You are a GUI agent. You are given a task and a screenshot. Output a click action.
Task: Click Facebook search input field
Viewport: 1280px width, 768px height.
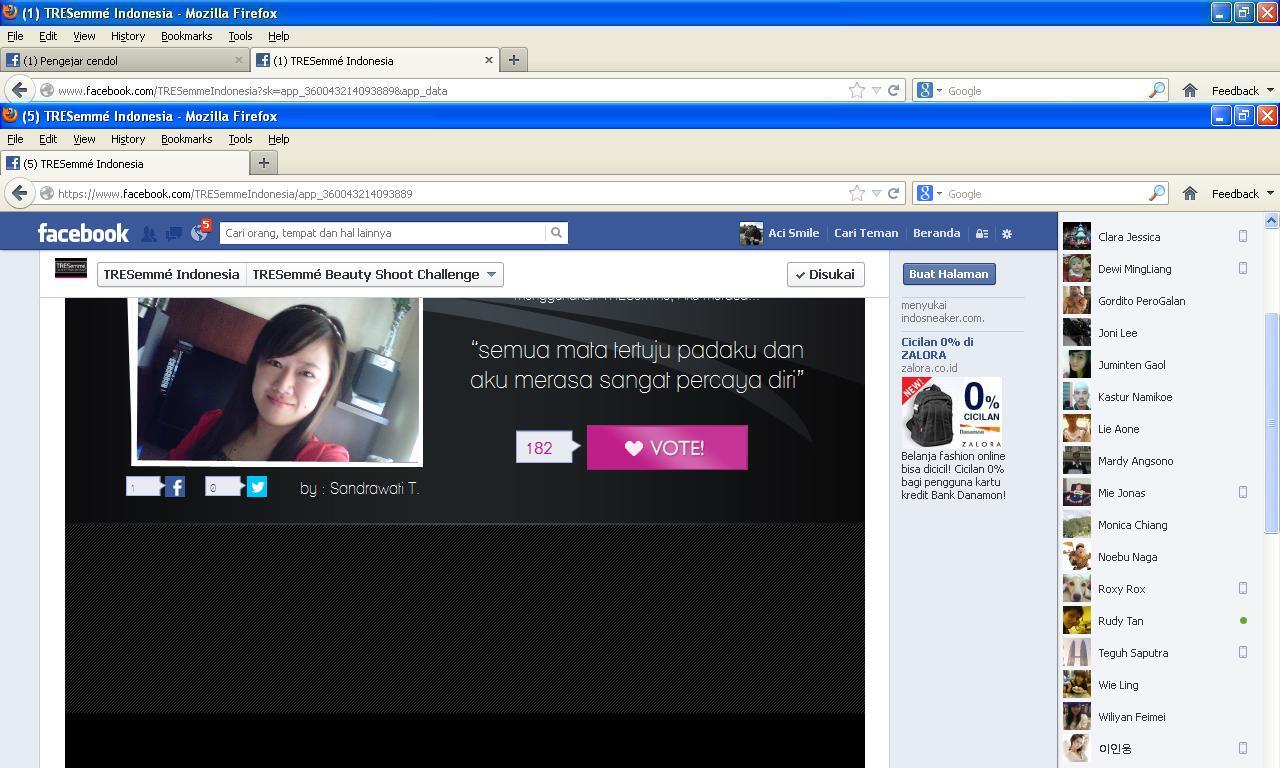pos(383,233)
